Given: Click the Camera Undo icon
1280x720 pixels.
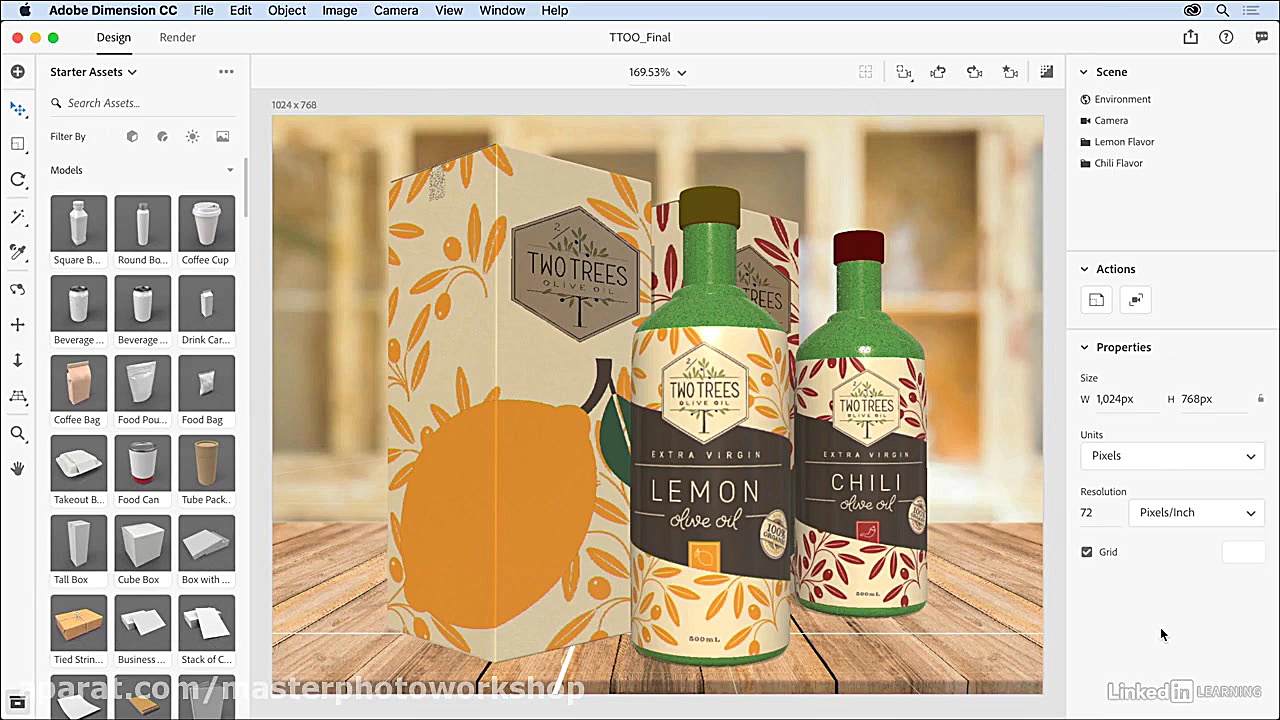Looking at the screenshot, I should coord(938,72).
